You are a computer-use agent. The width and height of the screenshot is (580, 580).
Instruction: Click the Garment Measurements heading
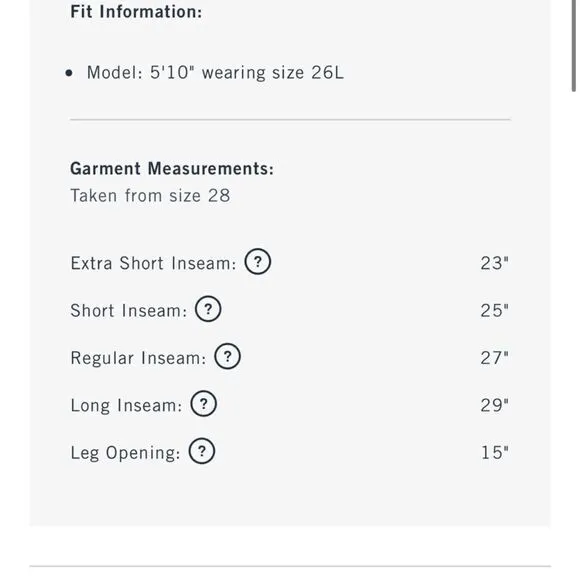coord(172,168)
